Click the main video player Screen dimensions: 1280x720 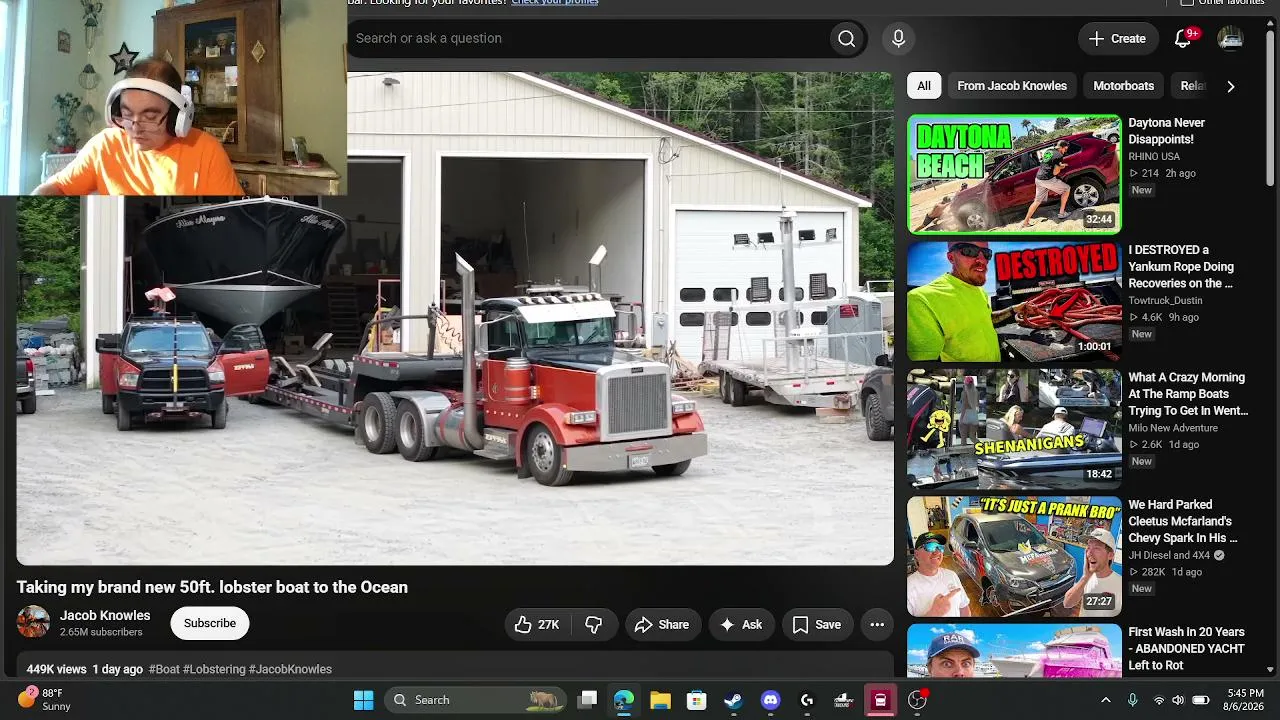(455, 318)
